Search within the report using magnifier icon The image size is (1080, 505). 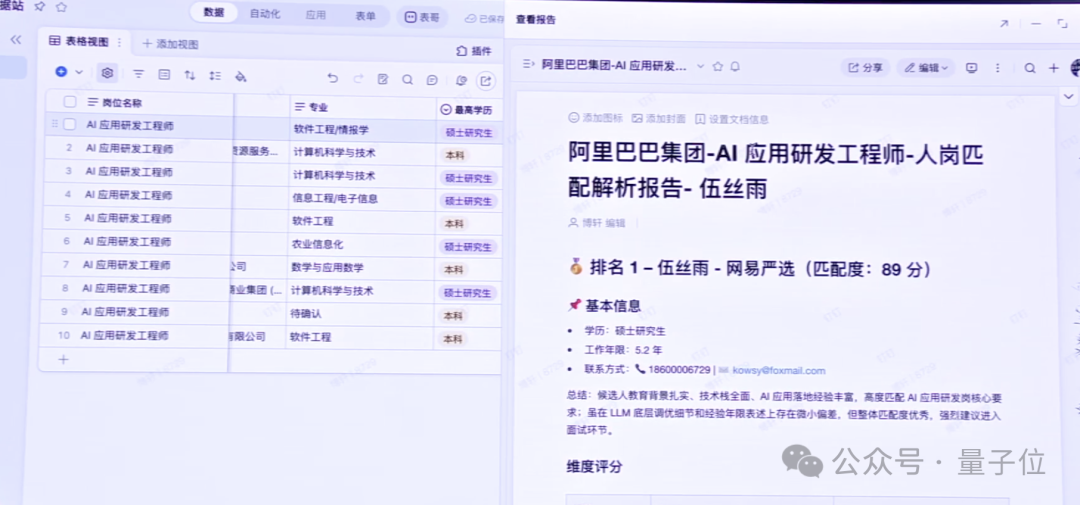pyautogui.click(x=1030, y=68)
